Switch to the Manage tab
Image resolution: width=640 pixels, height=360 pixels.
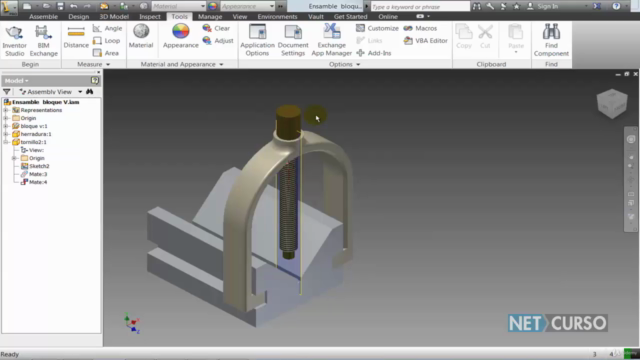point(210,17)
